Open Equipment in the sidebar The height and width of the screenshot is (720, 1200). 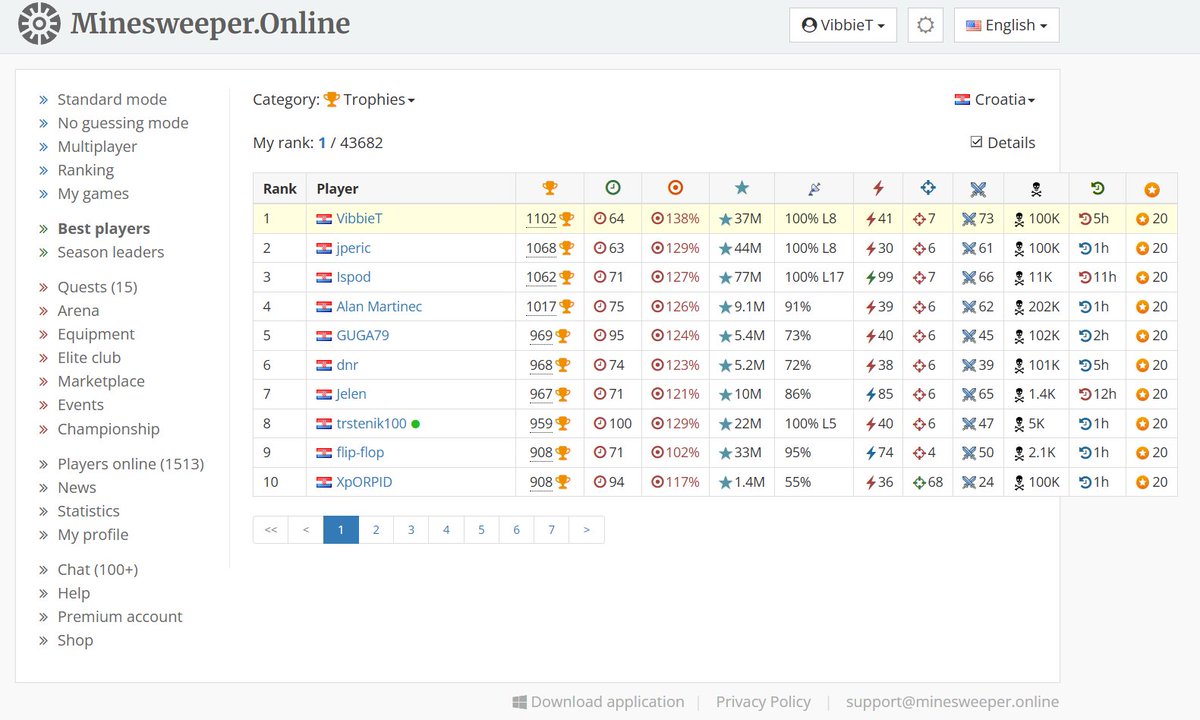96,334
